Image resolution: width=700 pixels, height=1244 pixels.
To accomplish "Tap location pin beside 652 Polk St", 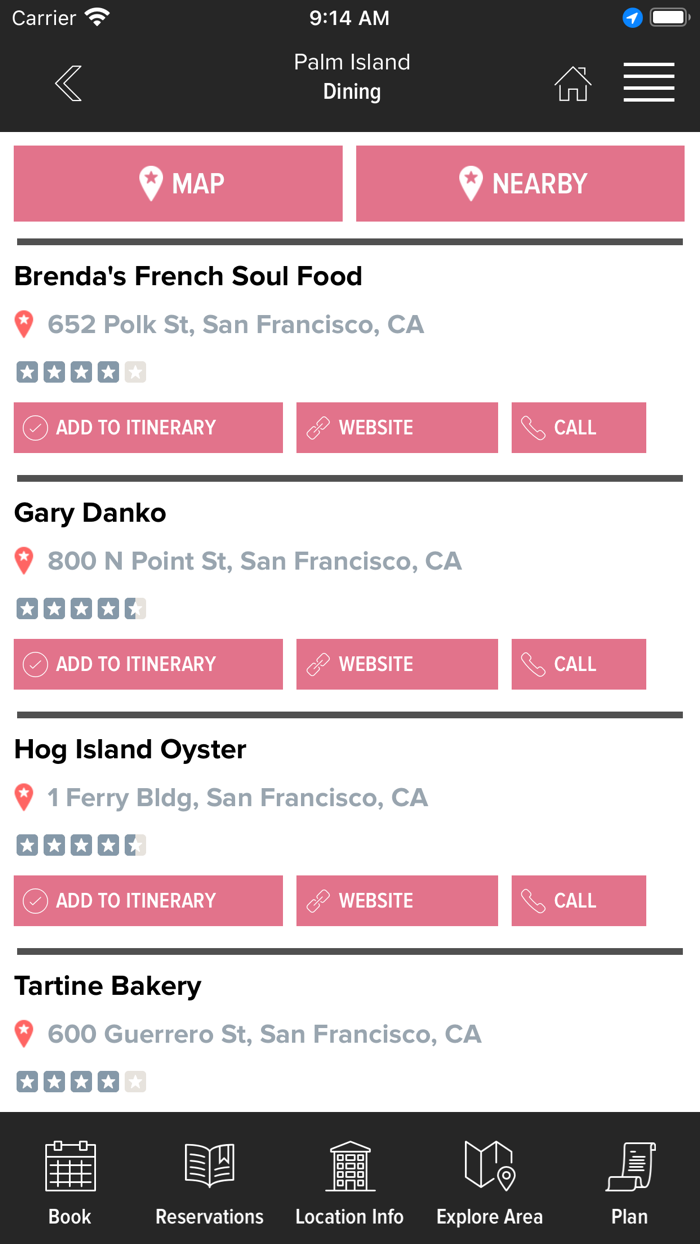I will click(x=25, y=324).
